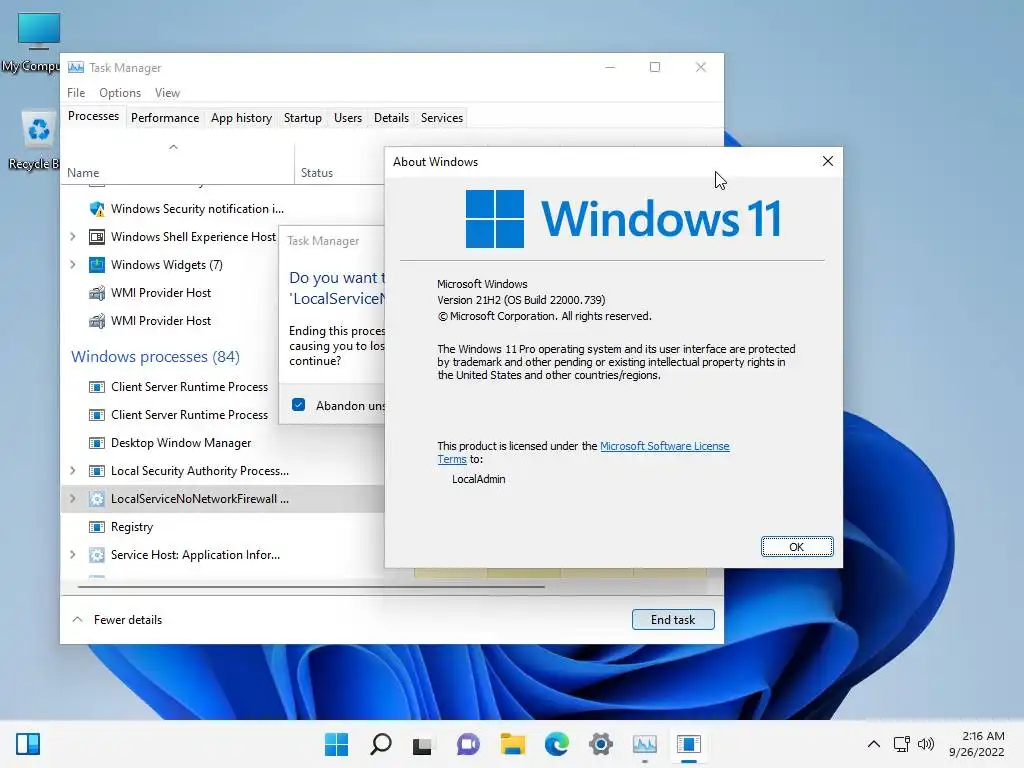Switch to the Services tab

pos(441,118)
